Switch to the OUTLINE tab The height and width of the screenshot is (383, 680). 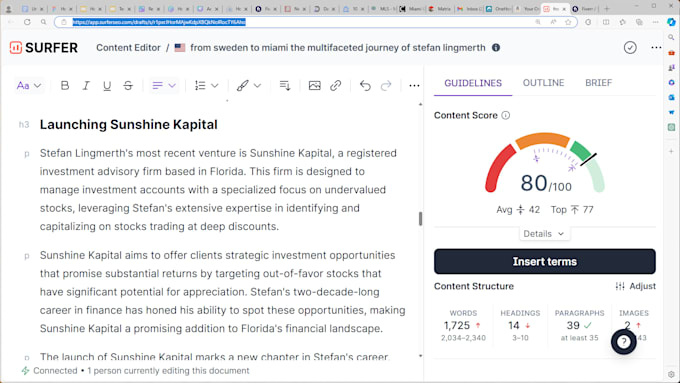point(543,83)
